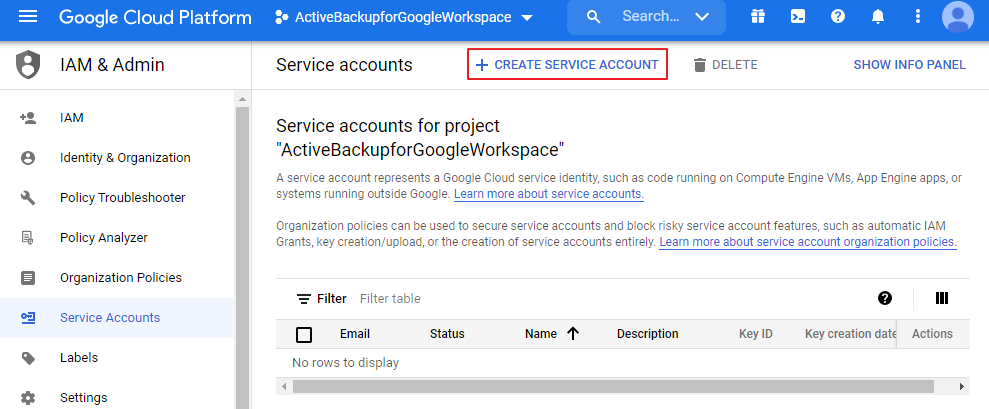
Task: Open the three-dot settings menu
Action: (918, 17)
